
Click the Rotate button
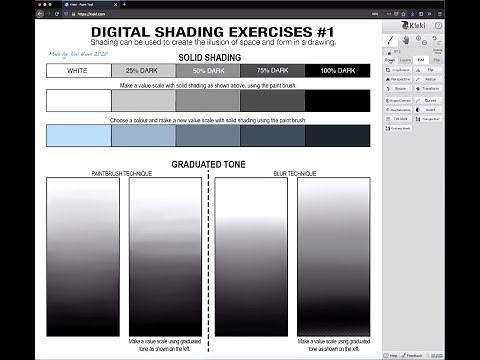tap(398, 89)
